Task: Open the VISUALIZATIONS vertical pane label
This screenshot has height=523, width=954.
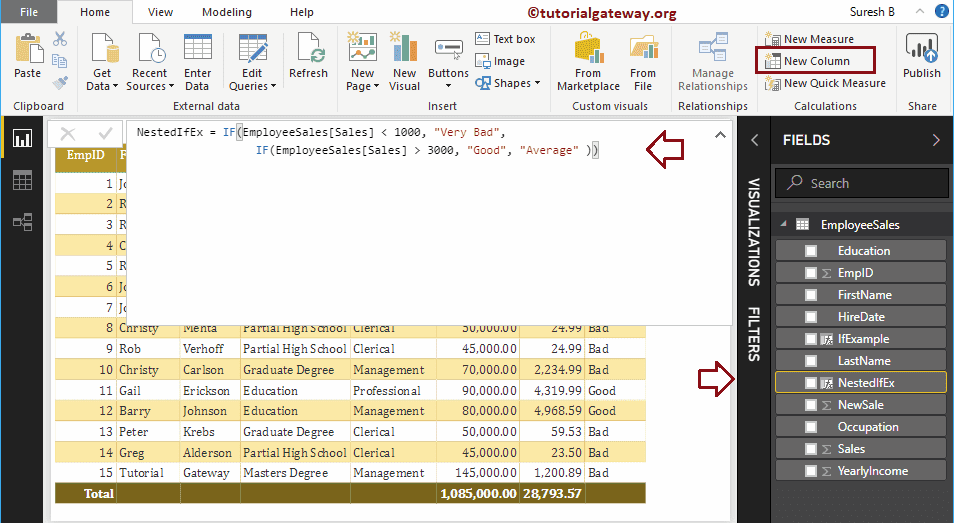Action: point(754,232)
